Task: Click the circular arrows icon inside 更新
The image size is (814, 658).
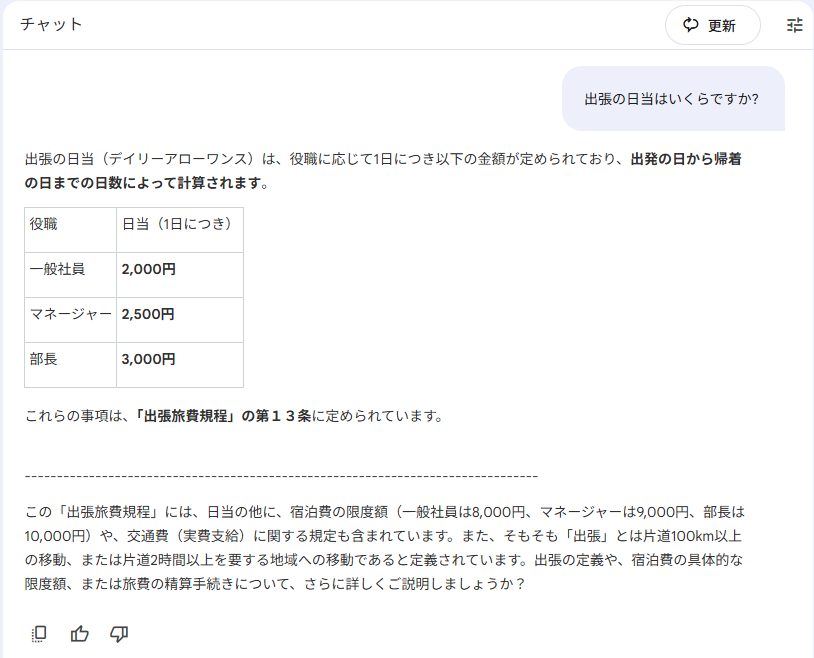Action: pyautogui.click(x=691, y=26)
